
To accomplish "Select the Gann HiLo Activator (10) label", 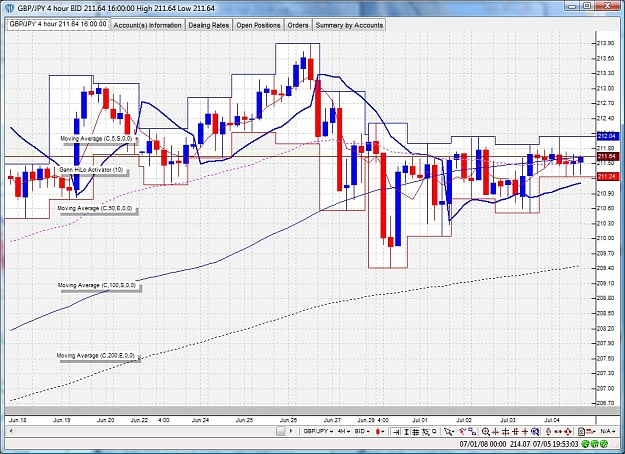I will tap(91, 170).
